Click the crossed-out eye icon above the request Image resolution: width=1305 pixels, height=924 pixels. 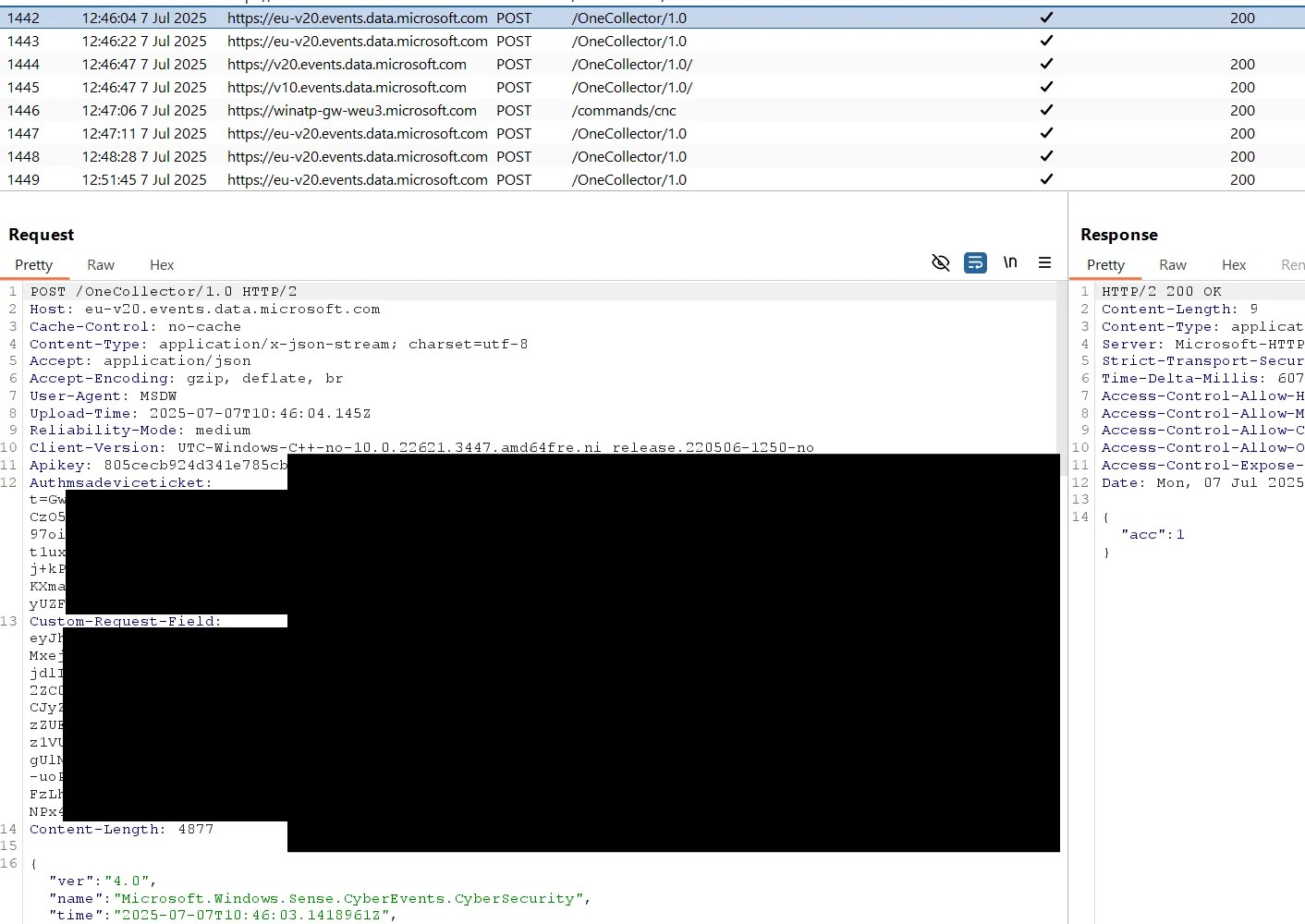tap(941, 262)
